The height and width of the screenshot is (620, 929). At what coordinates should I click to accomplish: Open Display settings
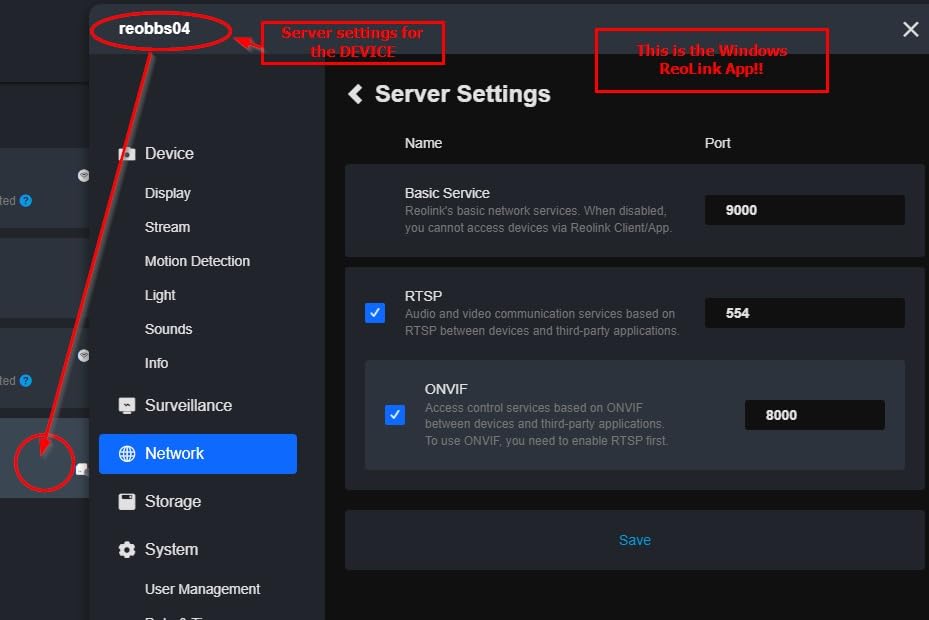(168, 193)
